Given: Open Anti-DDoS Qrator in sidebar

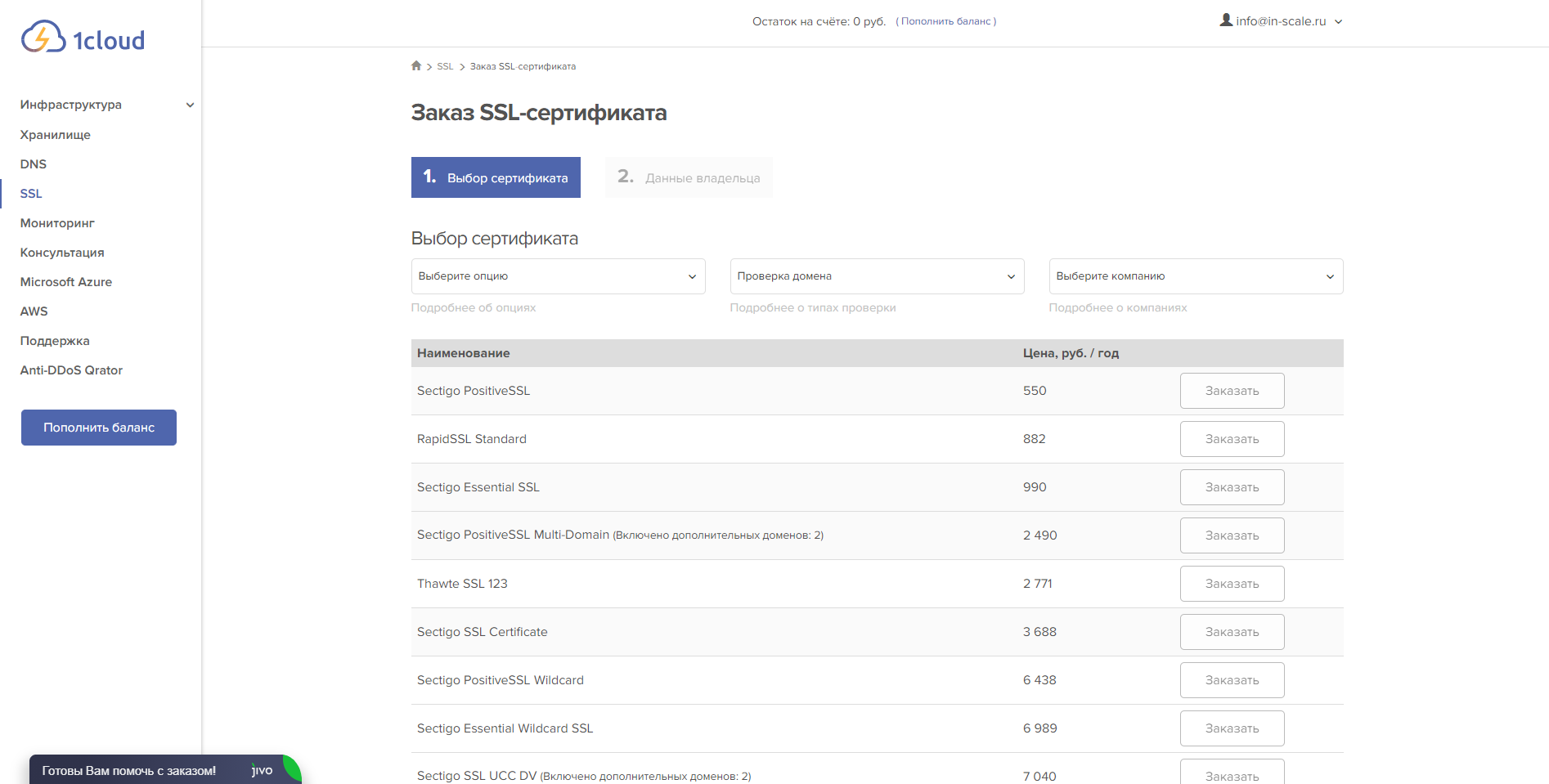Looking at the screenshot, I should pos(71,370).
